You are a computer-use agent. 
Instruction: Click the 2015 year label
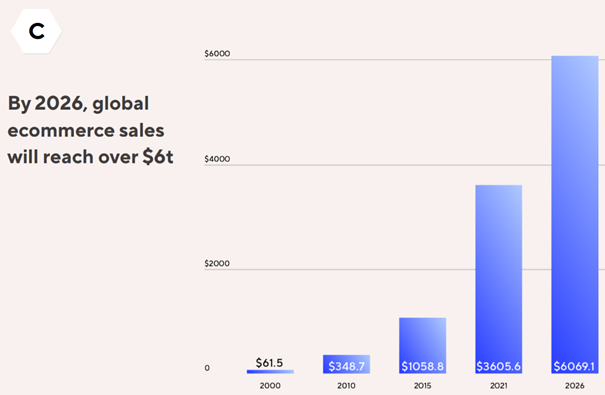(422, 385)
